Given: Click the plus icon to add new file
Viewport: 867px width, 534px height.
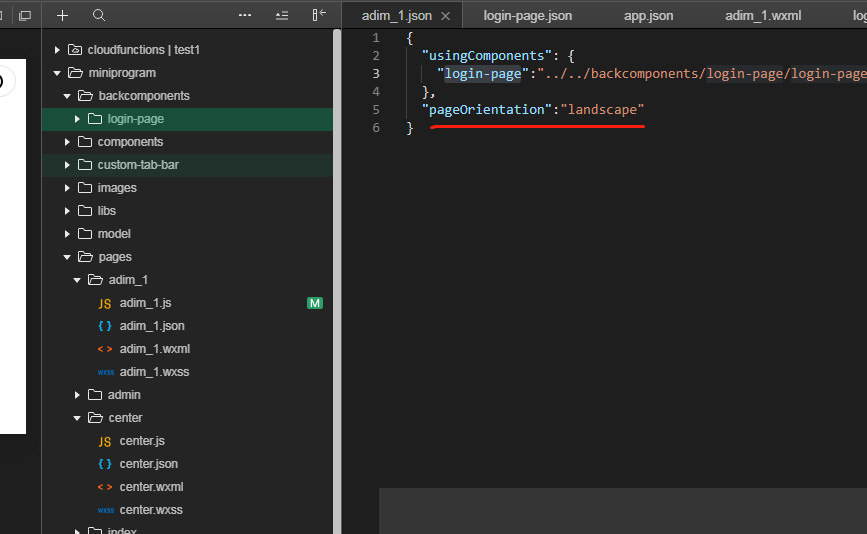Looking at the screenshot, I should pos(63,16).
